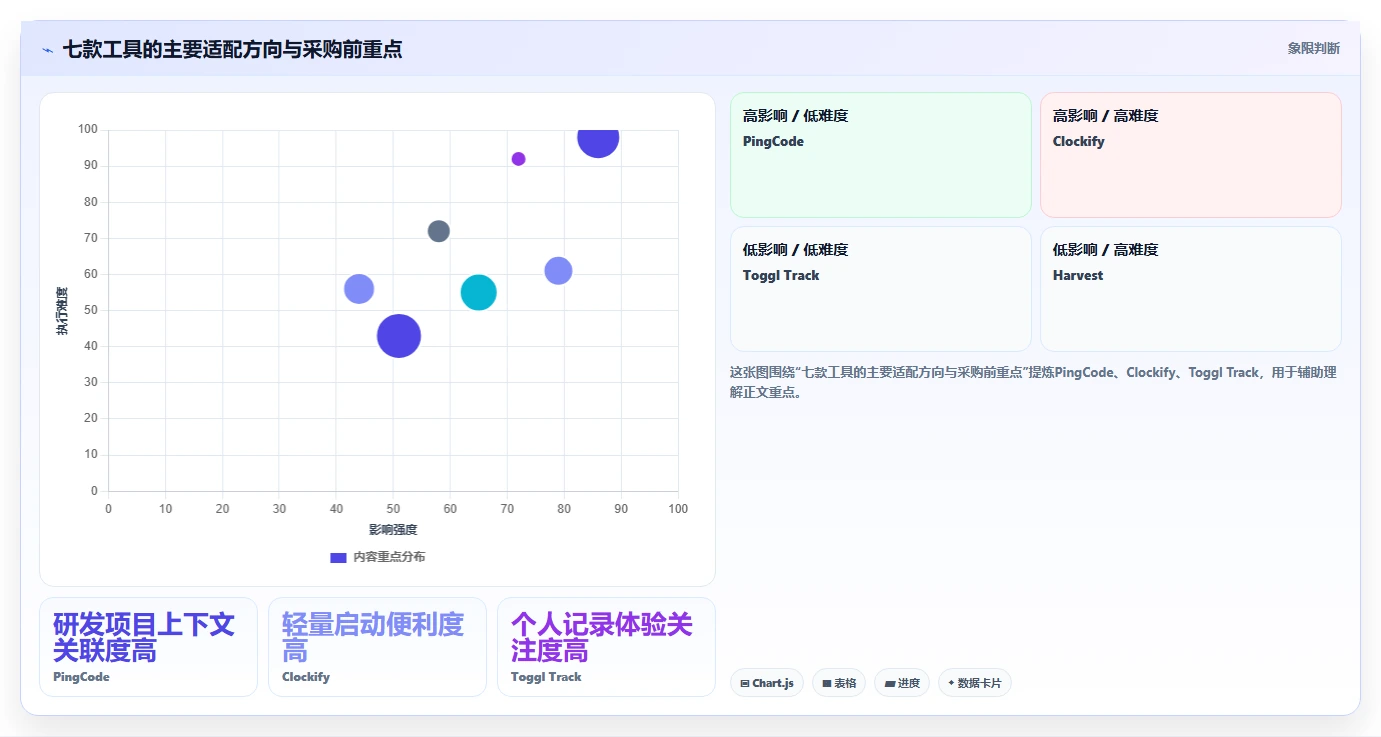Click the light blue bubble at x 44
The image size is (1381, 737).
[359, 289]
